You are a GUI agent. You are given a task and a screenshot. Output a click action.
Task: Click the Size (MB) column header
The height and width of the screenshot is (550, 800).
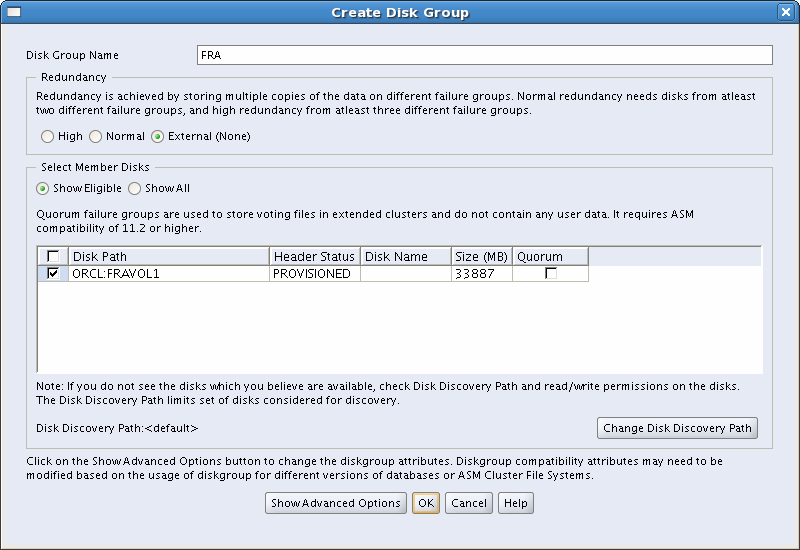pyautogui.click(x=481, y=257)
